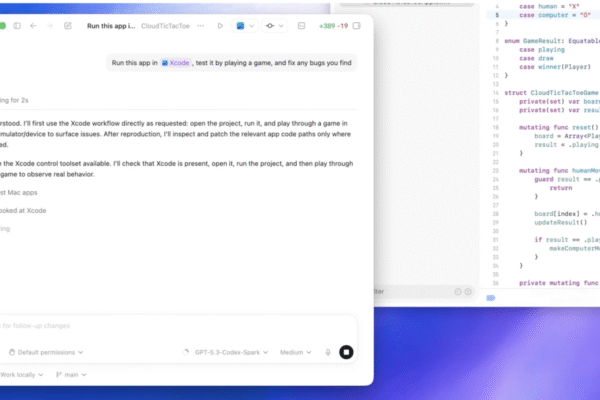This screenshot has width=600, height=400.
Task: Click the microphone dictation icon
Action: [x=328, y=352]
